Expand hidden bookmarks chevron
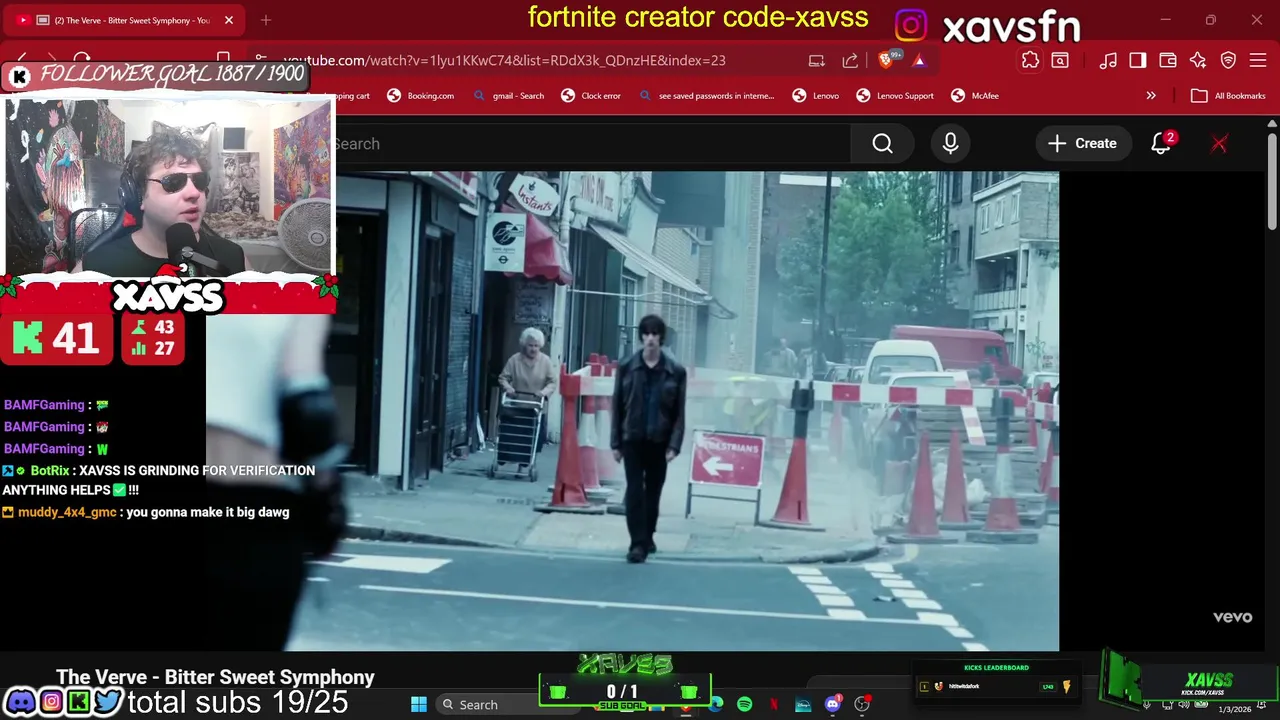This screenshot has height=720, width=1280. (x=1151, y=96)
